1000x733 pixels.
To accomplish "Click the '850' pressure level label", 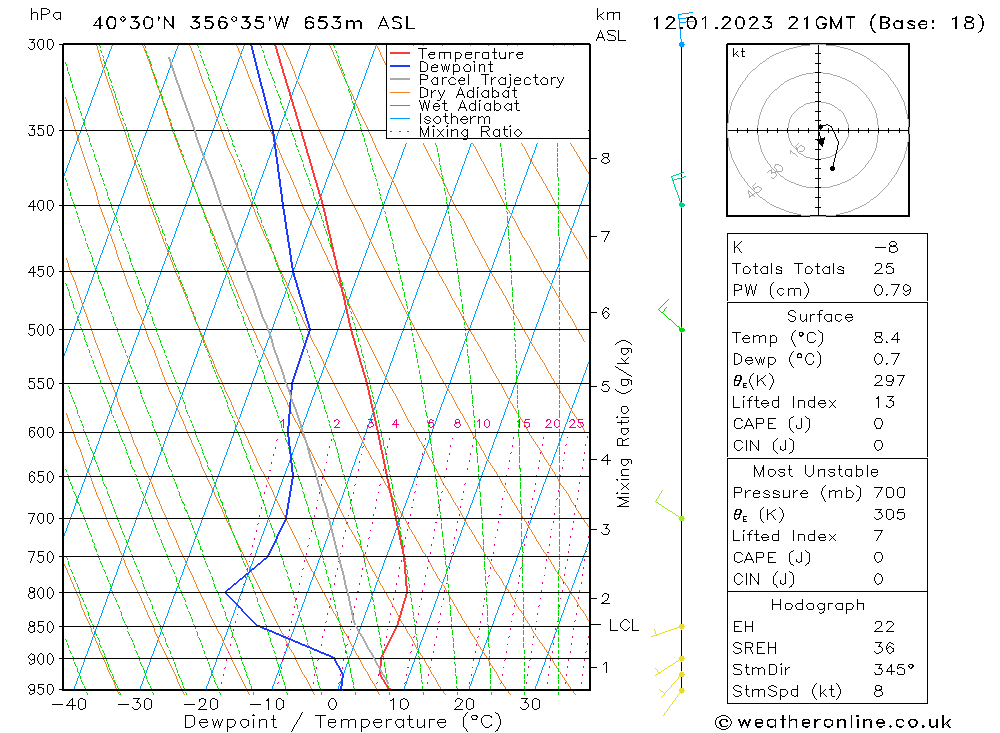I will (x=41, y=628).
